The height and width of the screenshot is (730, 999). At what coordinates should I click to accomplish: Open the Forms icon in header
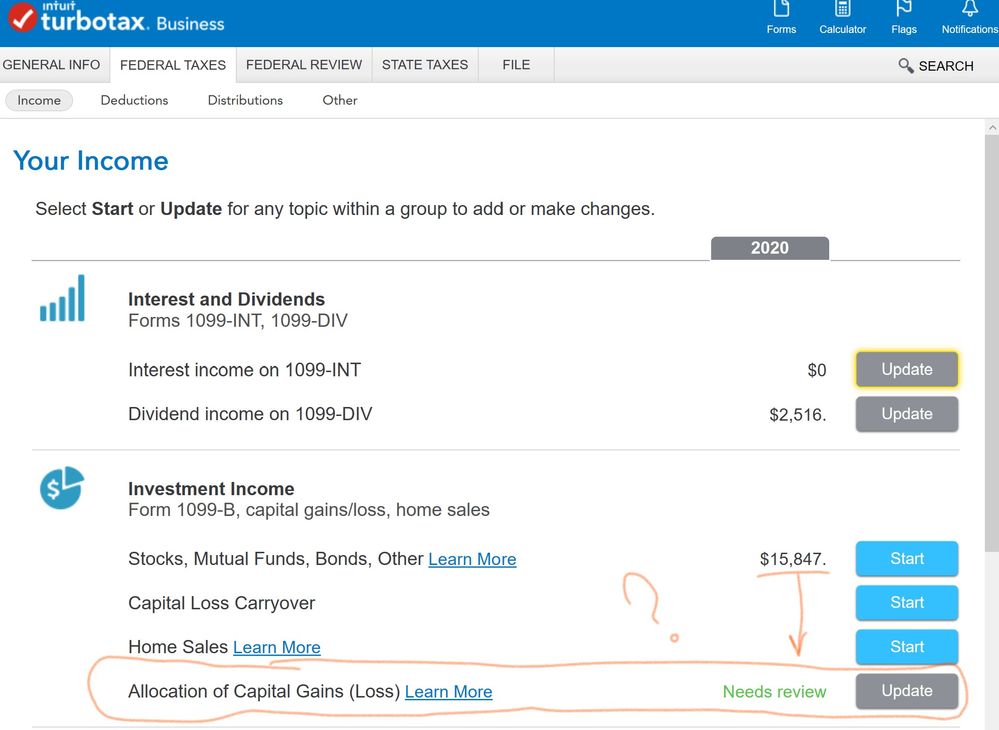point(781,12)
